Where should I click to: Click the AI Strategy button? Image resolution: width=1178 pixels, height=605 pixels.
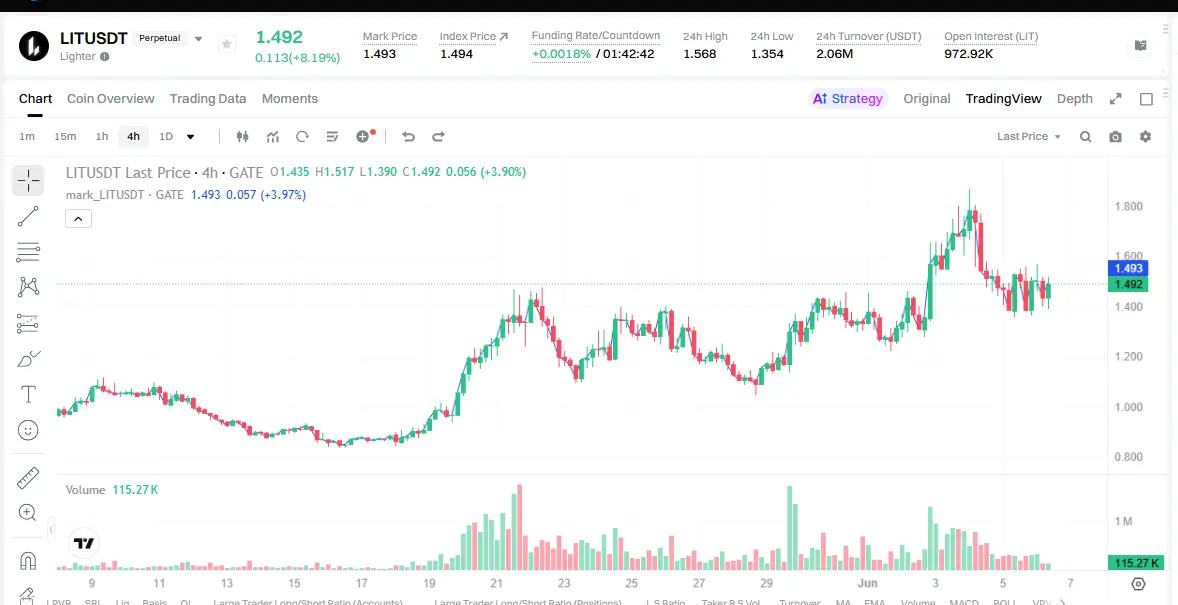(x=848, y=98)
